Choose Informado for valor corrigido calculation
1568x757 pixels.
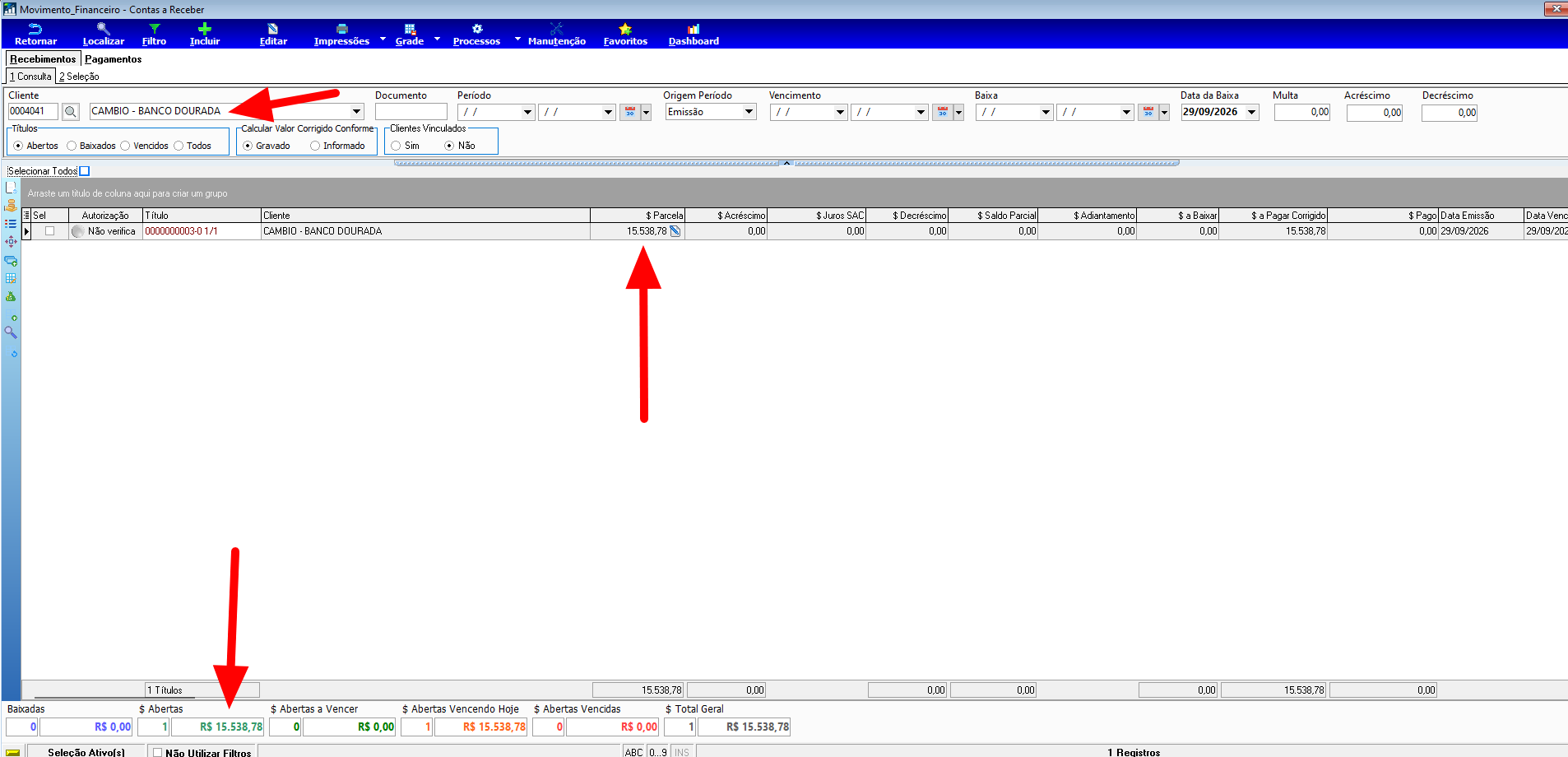(315, 146)
